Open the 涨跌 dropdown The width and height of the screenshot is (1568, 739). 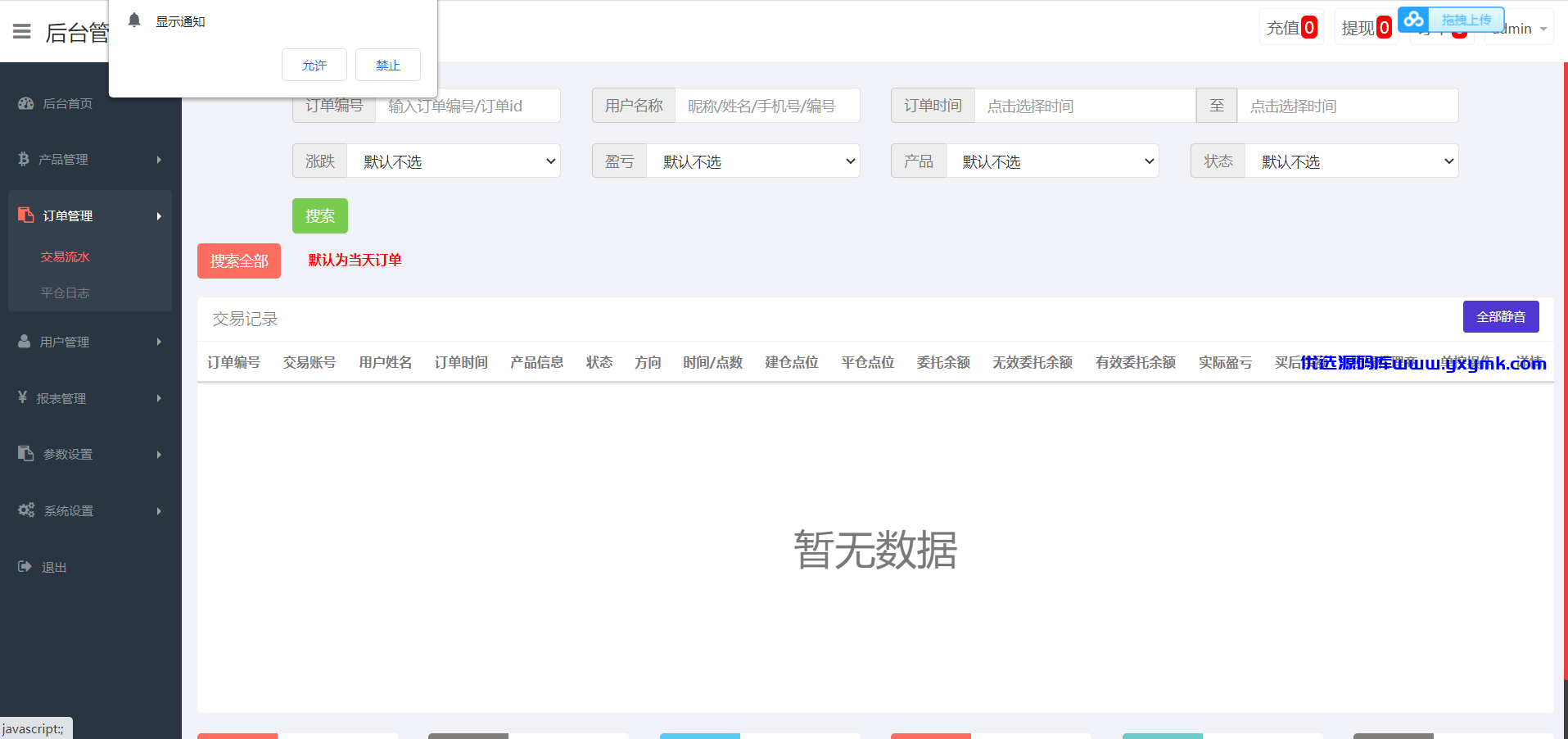click(454, 161)
